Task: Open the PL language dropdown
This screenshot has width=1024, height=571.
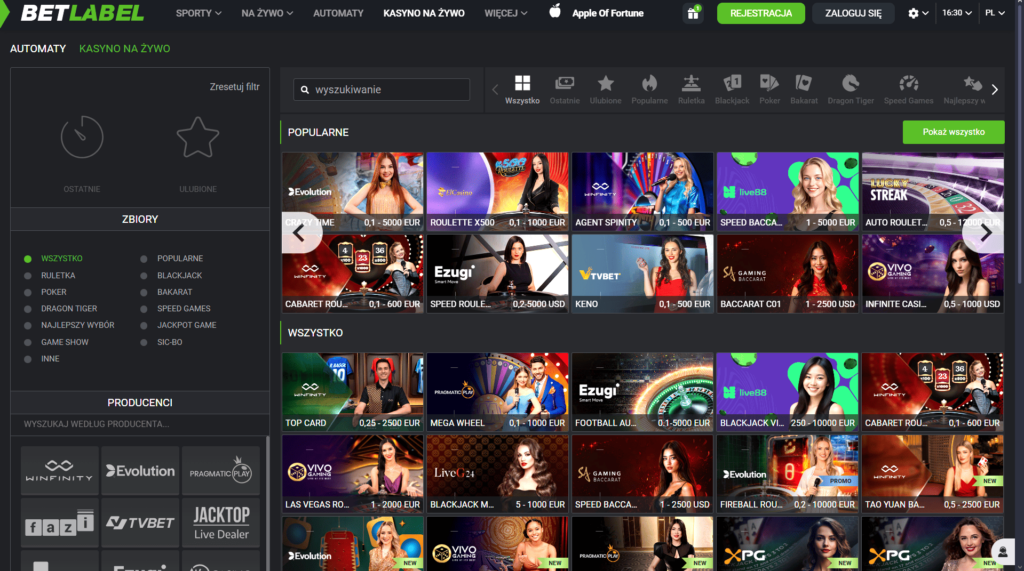Action: coord(995,13)
